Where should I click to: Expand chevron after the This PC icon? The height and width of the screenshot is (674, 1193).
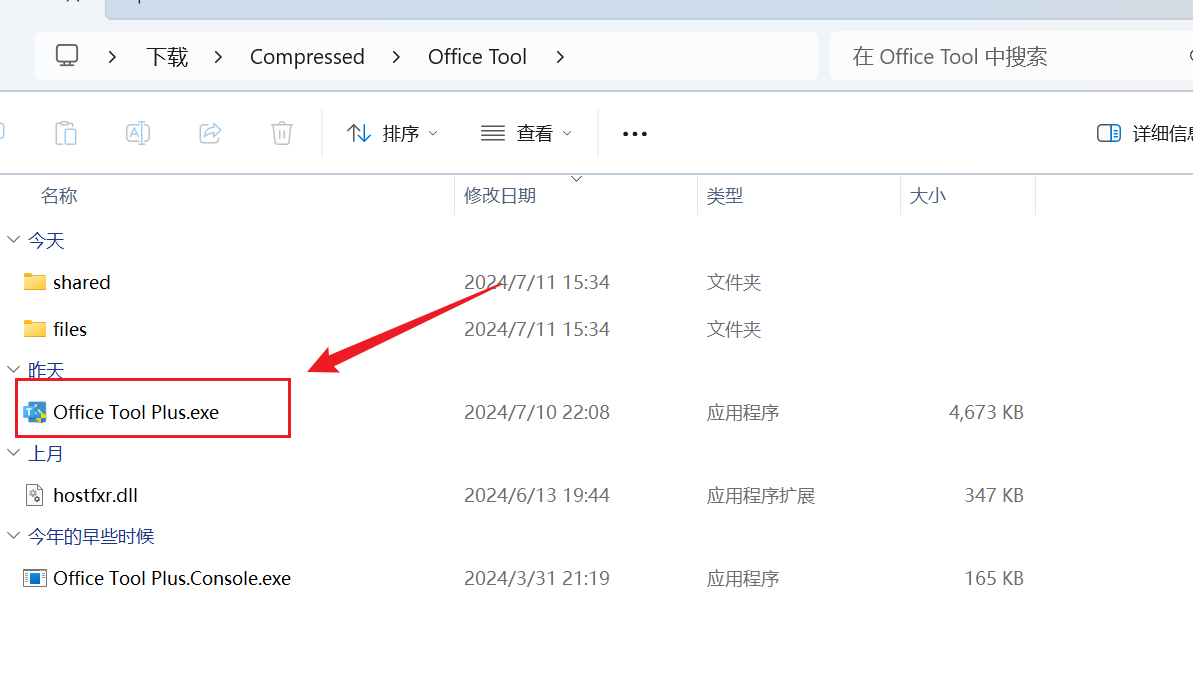[x=112, y=57]
